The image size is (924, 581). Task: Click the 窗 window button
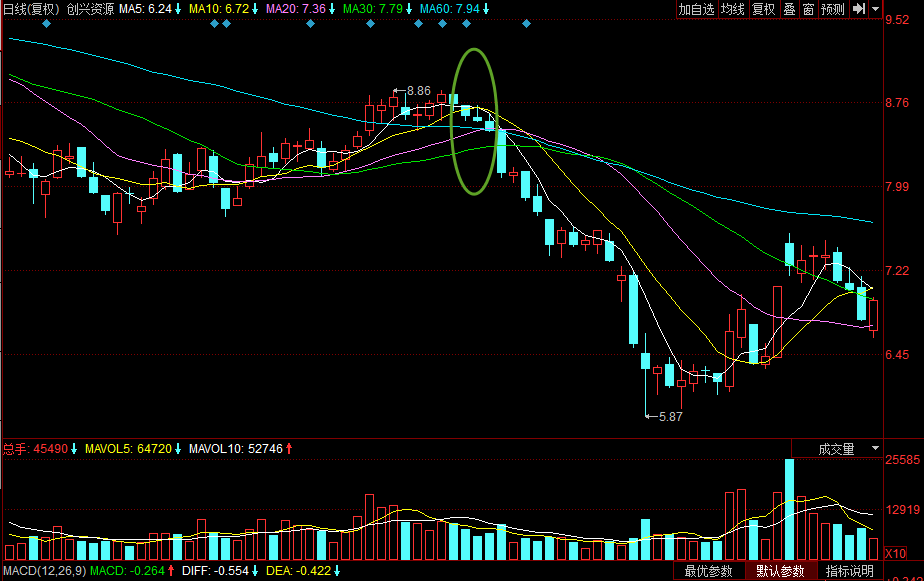point(808,9)
